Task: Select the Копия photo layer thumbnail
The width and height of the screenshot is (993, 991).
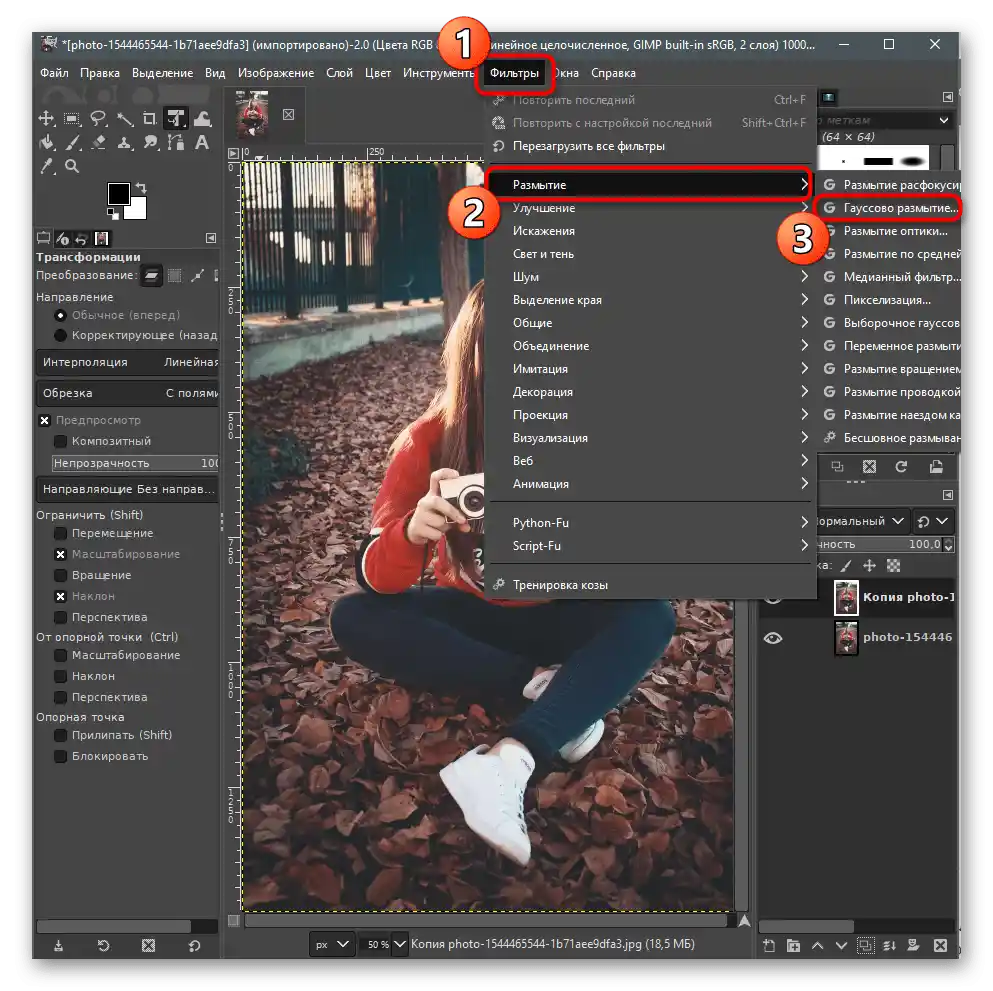Action: (846, 598)
